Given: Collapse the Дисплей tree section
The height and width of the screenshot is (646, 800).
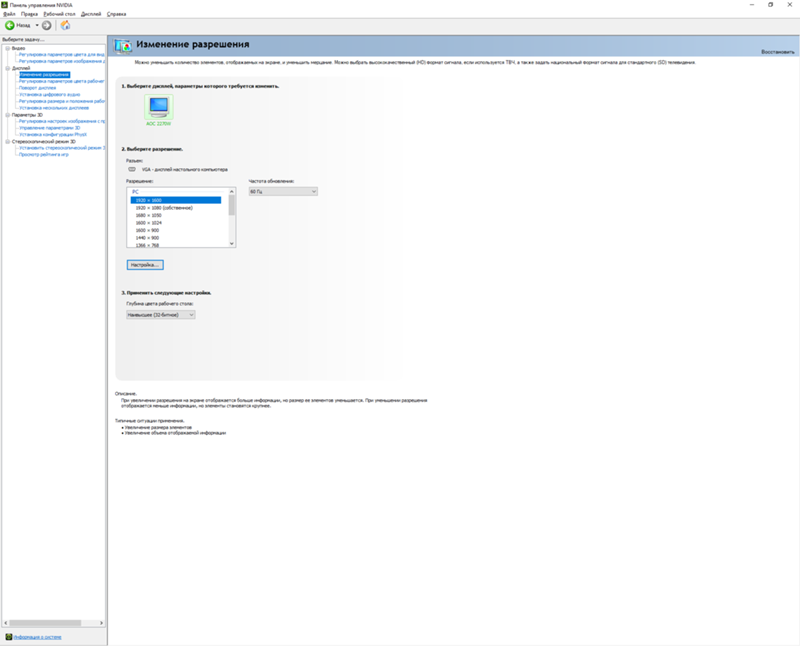Looking at the screenshot, I should pos(7,68).
